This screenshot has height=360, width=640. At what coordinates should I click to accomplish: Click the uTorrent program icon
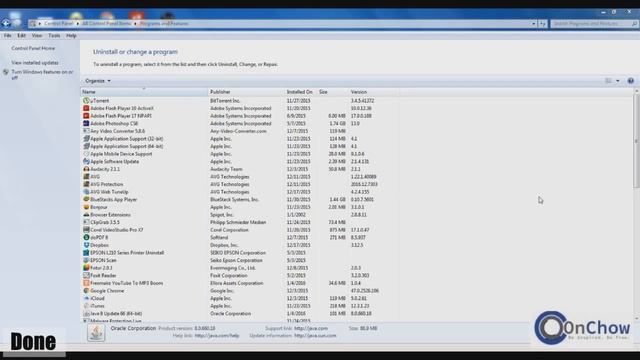[86, 100]
